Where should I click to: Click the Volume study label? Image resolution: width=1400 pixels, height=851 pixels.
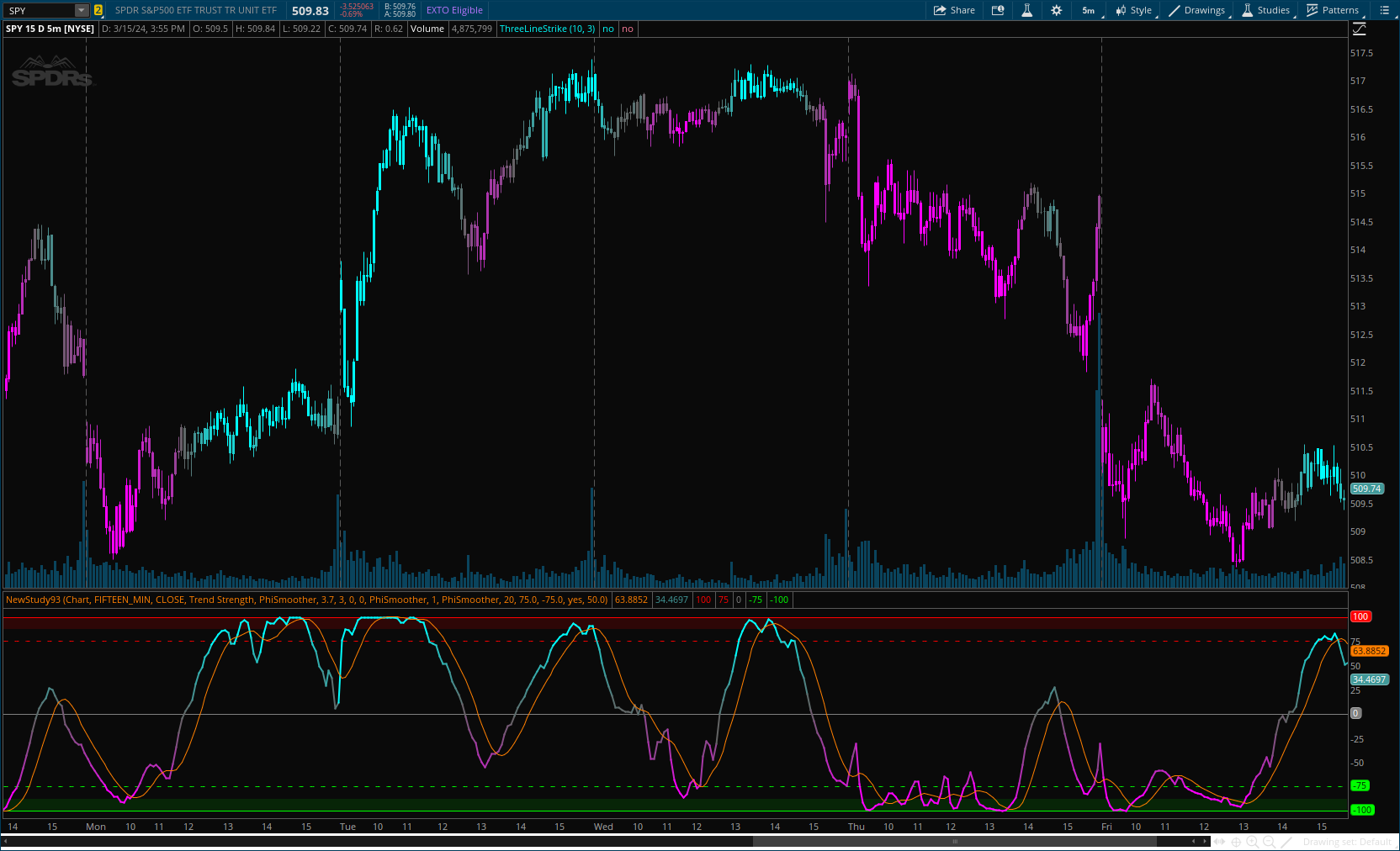(427, 29)
